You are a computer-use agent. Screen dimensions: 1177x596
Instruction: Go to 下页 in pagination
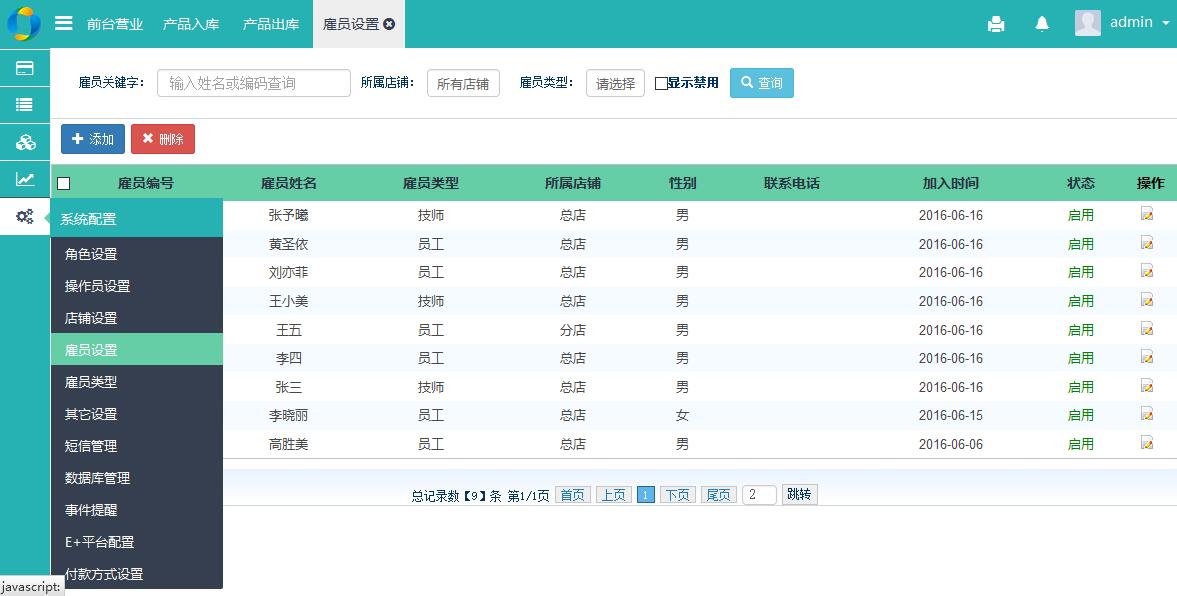677,495
